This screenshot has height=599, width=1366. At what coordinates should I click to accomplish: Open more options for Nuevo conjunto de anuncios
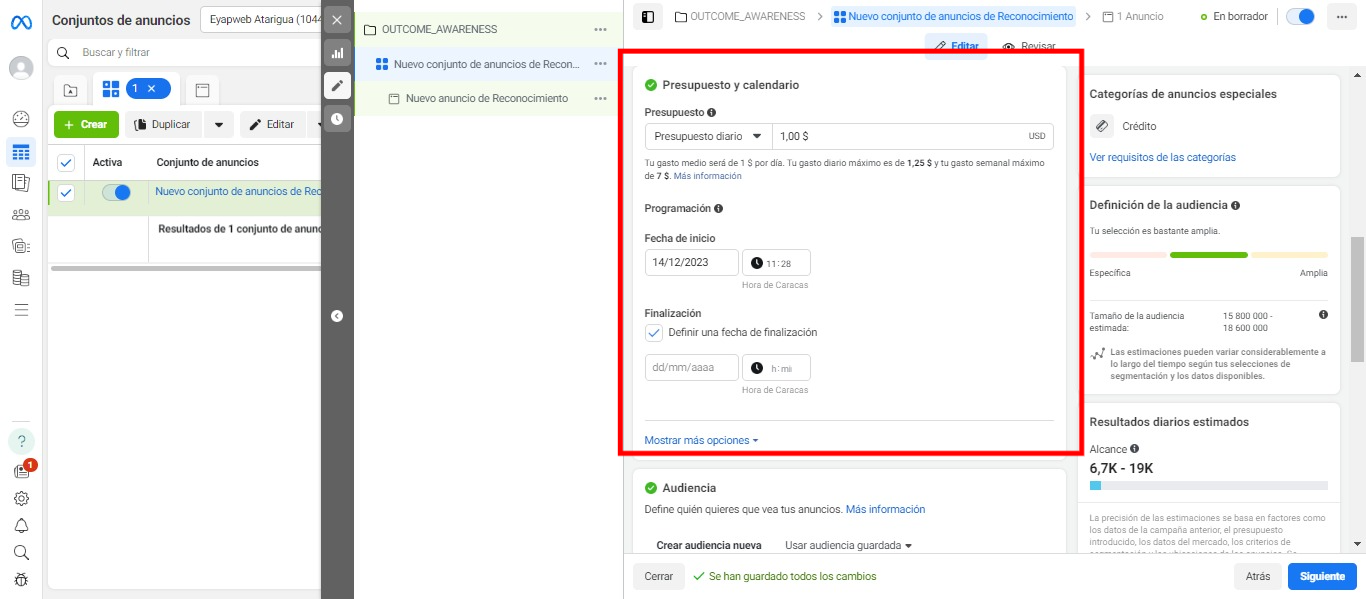[x=600, y=64]
